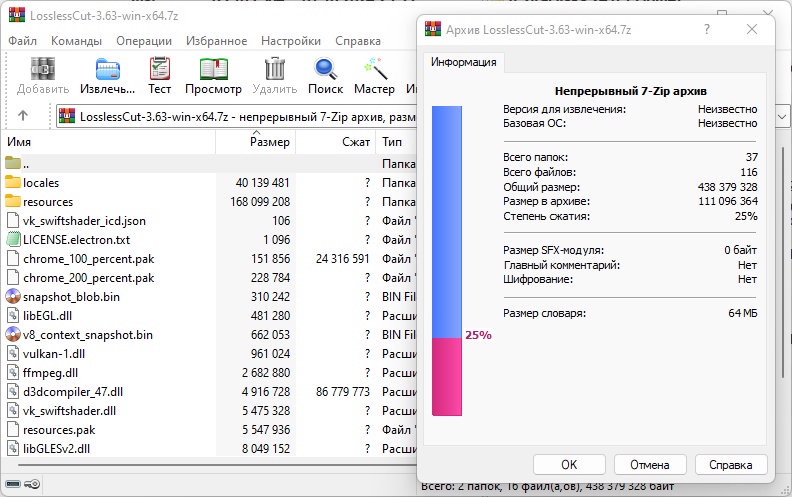Open the Избранное menu

click(x=217, y=41)
